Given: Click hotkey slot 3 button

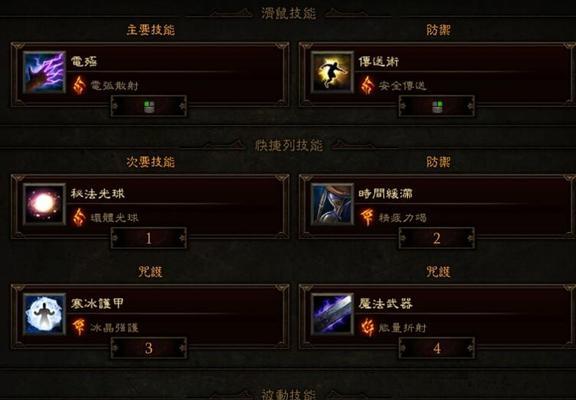Looking at the screenshot, I should (149, 348).
